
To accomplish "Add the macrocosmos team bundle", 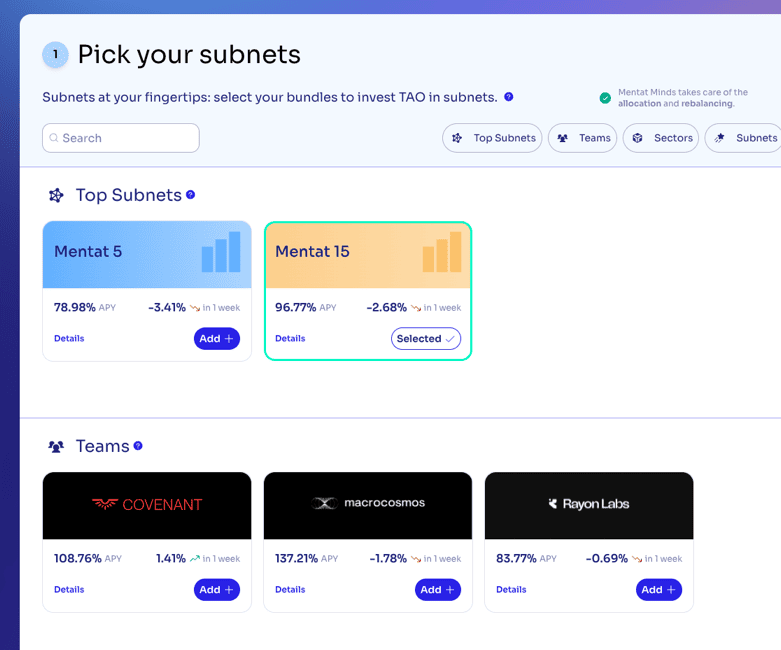I will point(437,590).
